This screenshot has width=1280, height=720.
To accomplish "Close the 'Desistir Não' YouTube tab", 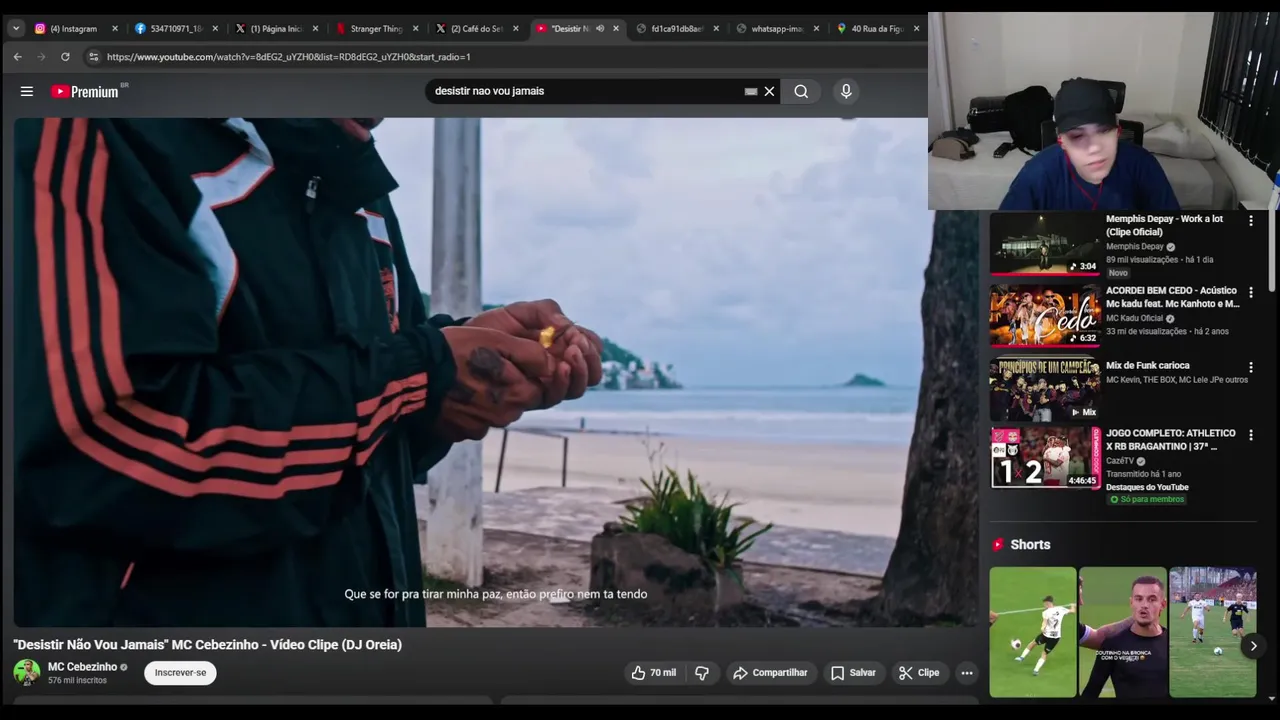I will 616,29.
